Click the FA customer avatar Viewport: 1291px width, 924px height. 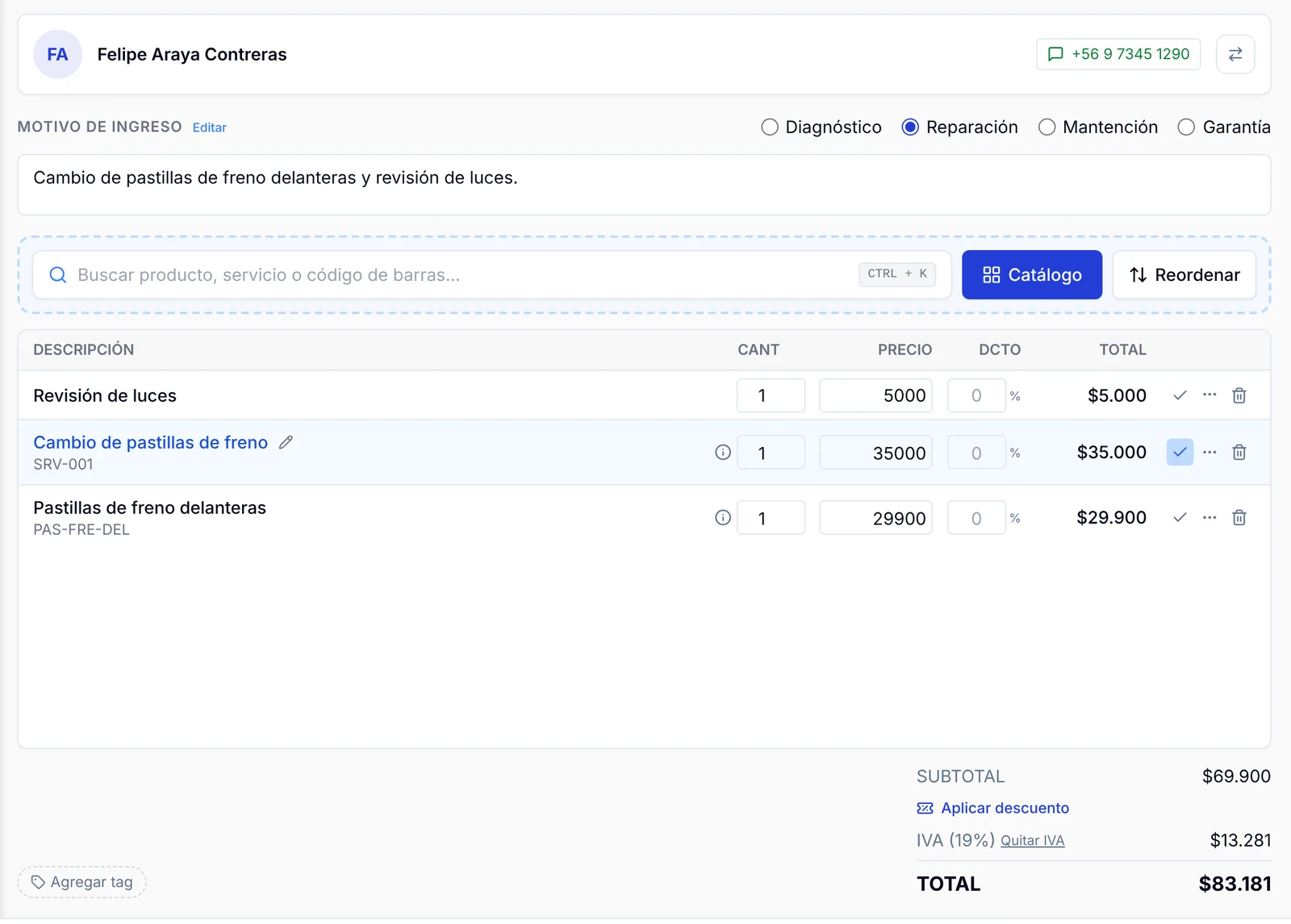pos(57,54)
